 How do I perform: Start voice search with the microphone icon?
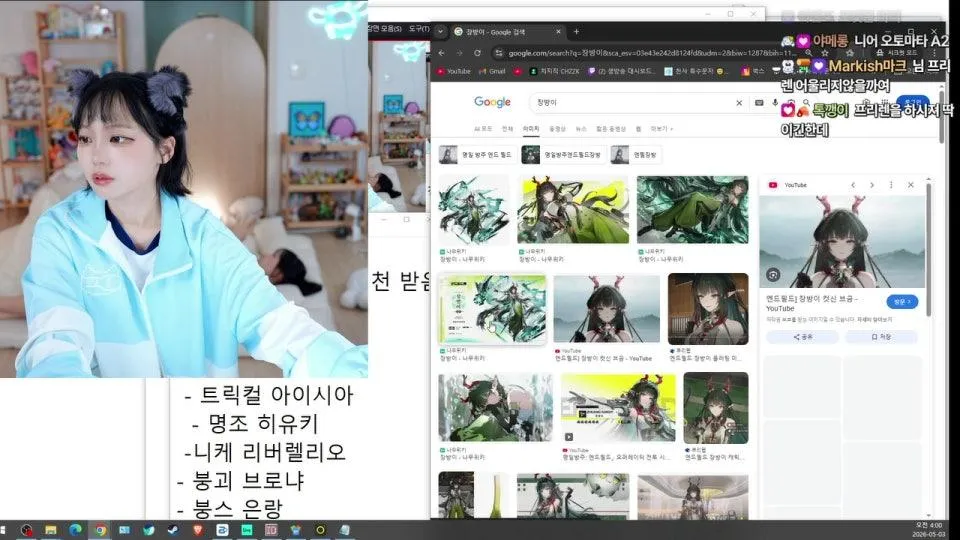point(775,103)
